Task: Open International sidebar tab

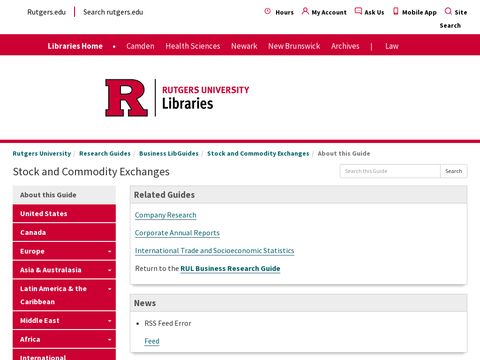Action: 64,355
